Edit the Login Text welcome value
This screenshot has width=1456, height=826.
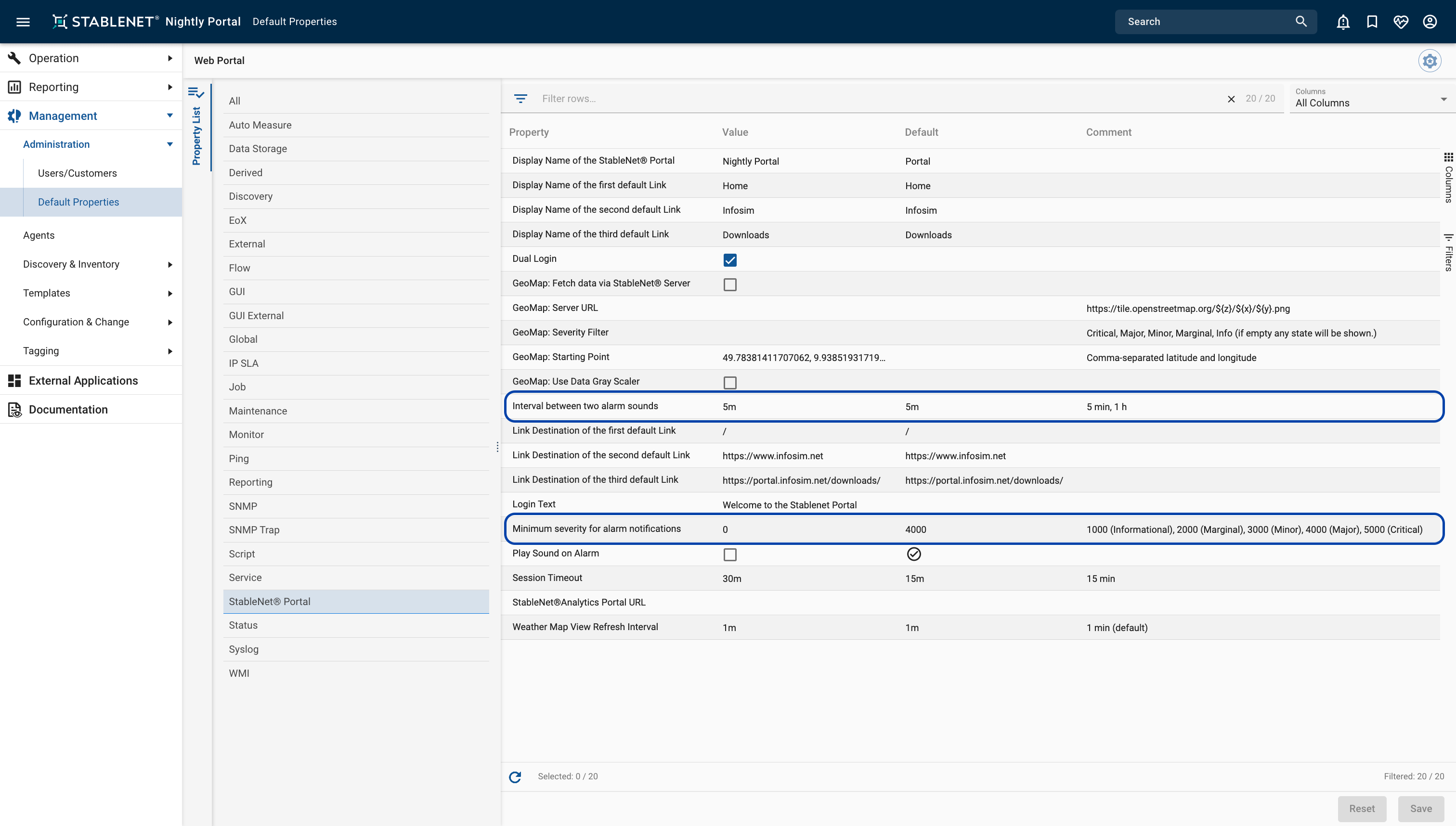coord(789,505)
